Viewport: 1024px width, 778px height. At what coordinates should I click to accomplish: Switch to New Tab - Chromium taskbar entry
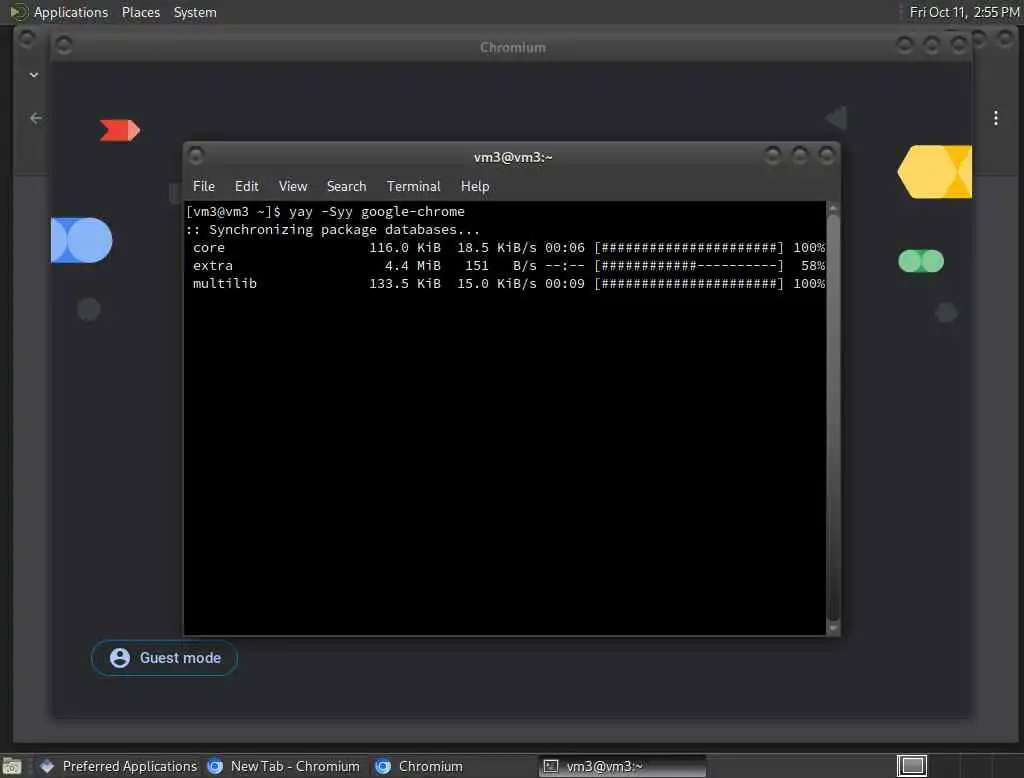pos(283,766)
